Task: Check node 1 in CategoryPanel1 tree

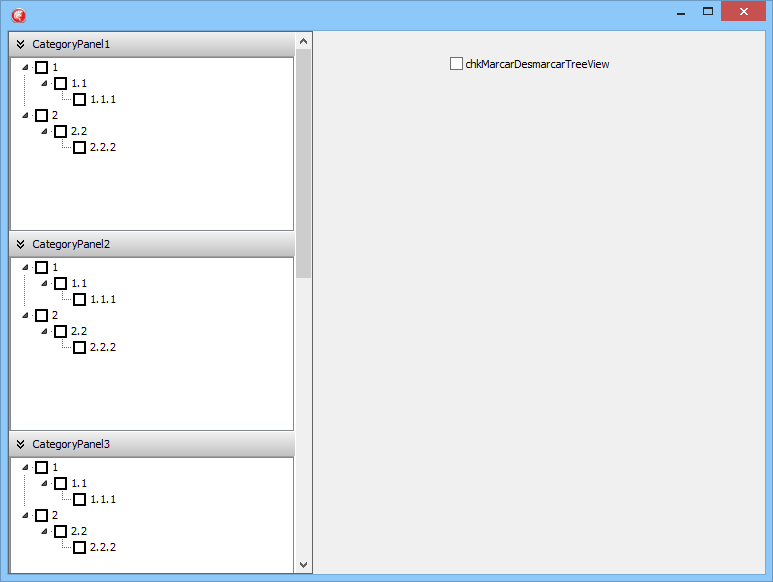Action: [x=41, y=68]
